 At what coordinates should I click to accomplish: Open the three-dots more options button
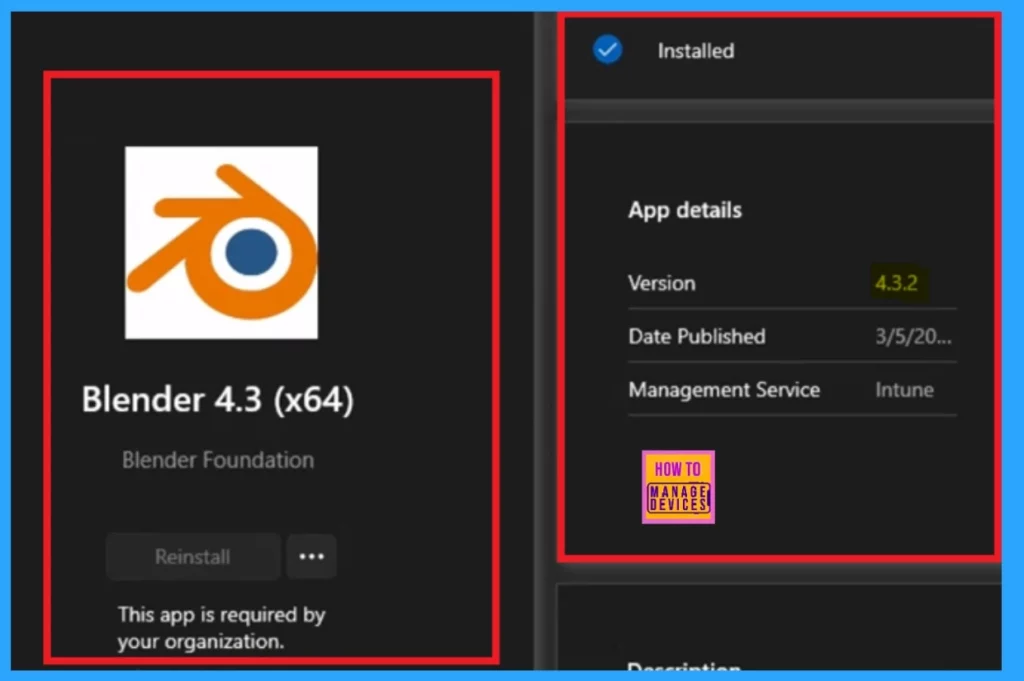(312, 556)
